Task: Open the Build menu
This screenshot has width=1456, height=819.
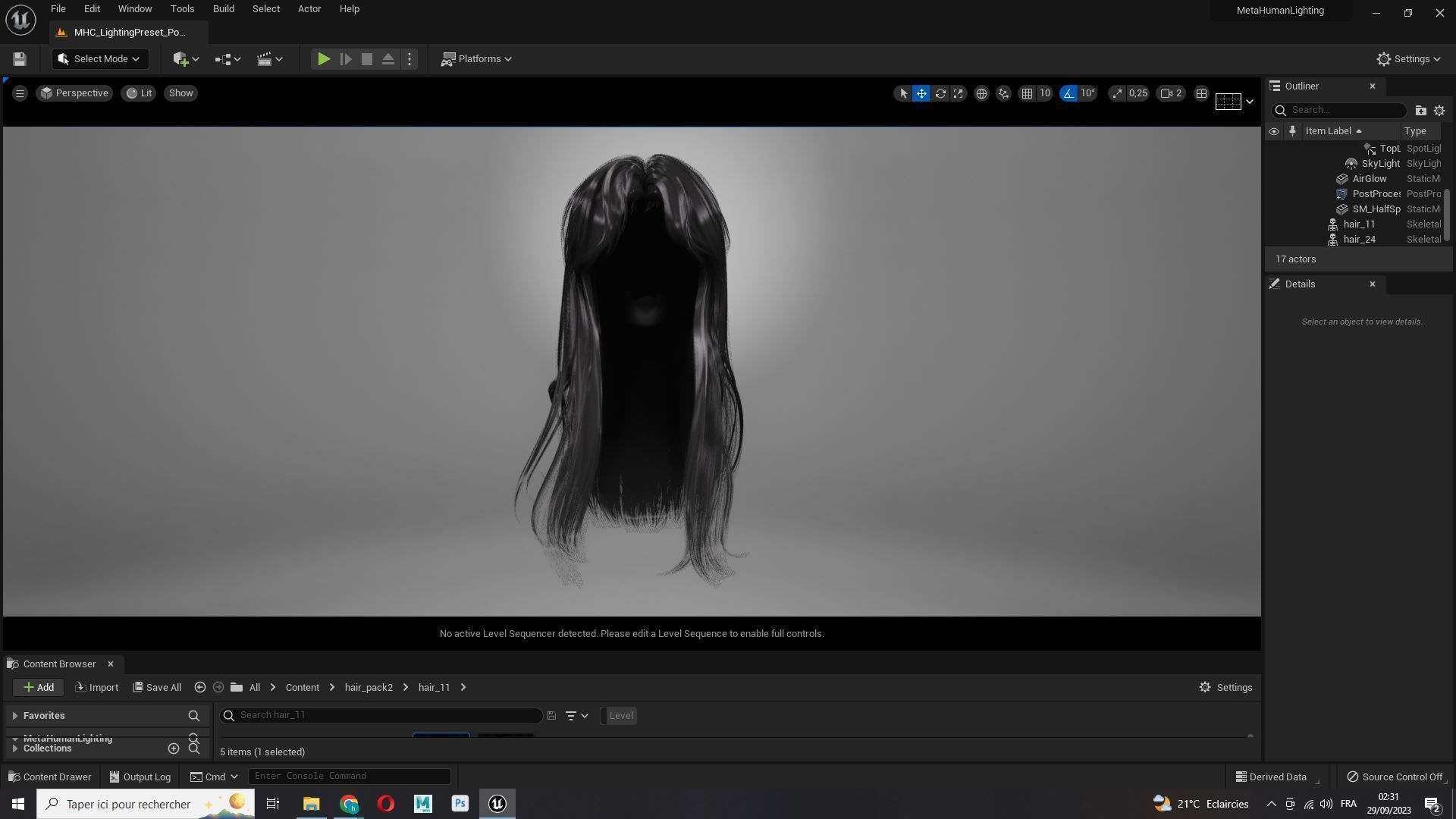Action: click(223, 9)
